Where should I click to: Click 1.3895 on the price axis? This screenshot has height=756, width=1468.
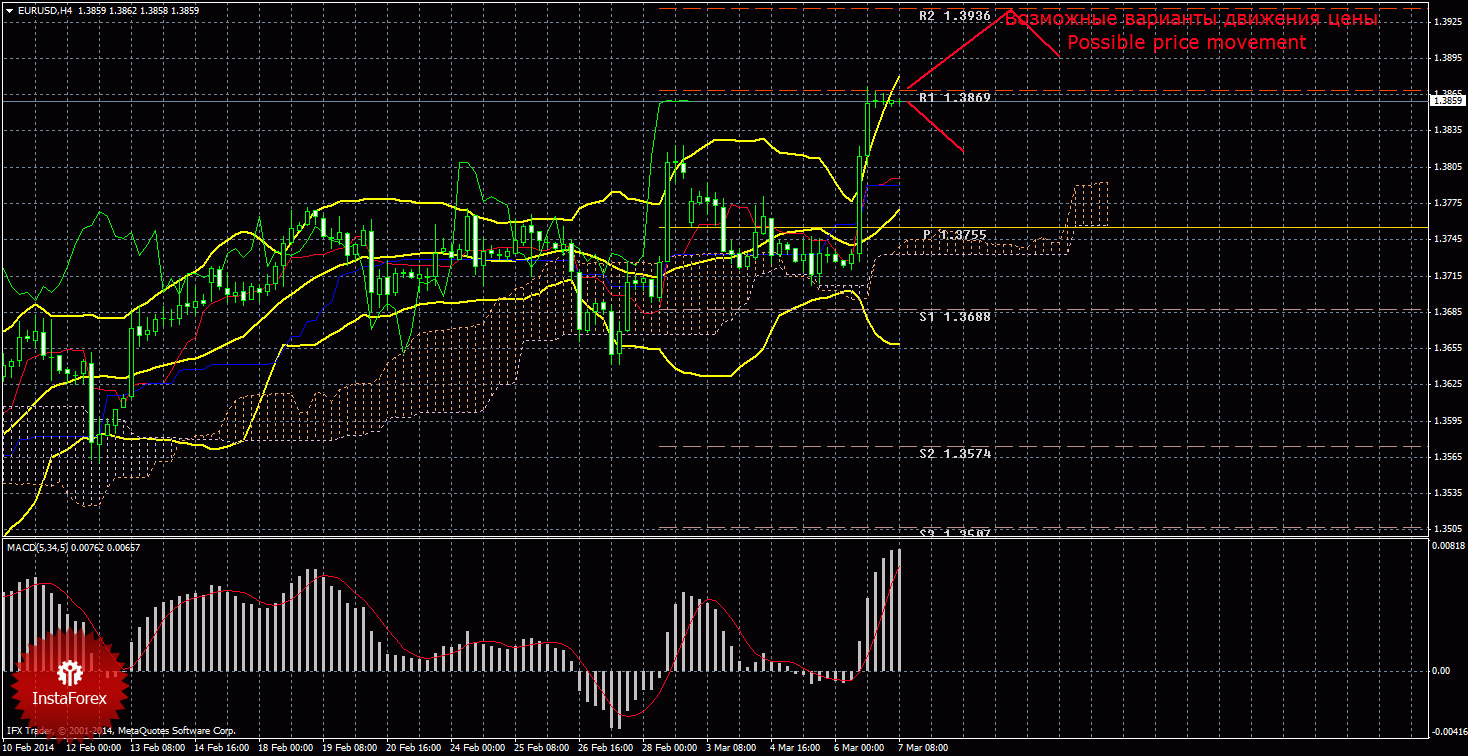tap(1446, 58)
